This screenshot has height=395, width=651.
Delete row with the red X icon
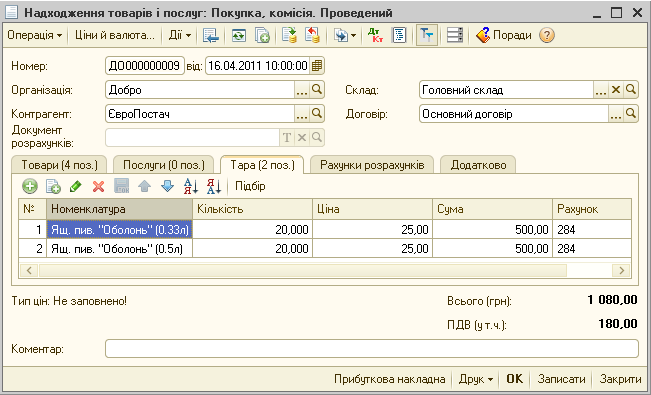point(98,186)
